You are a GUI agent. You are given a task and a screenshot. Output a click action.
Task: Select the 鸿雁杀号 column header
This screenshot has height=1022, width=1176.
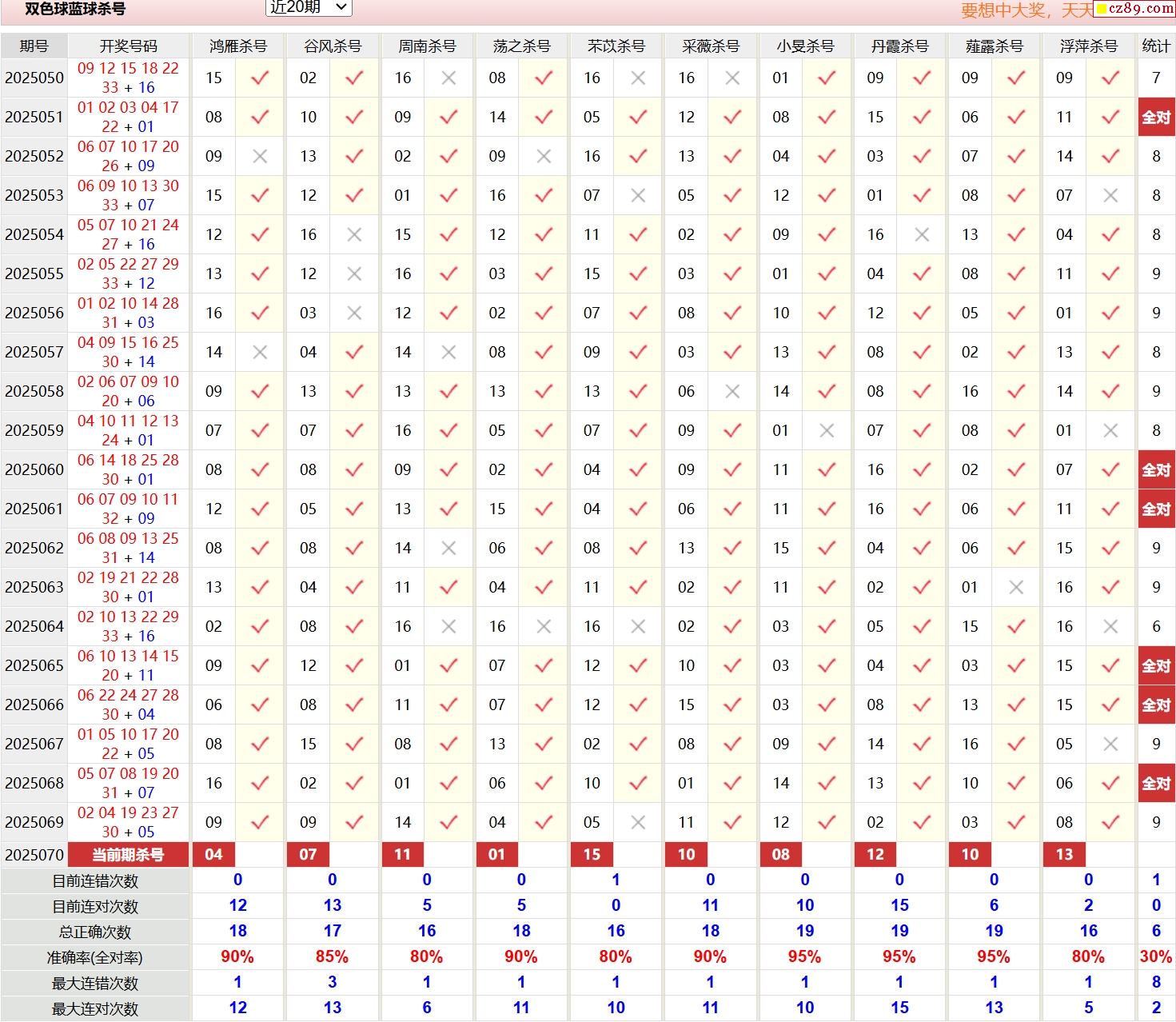238,46
